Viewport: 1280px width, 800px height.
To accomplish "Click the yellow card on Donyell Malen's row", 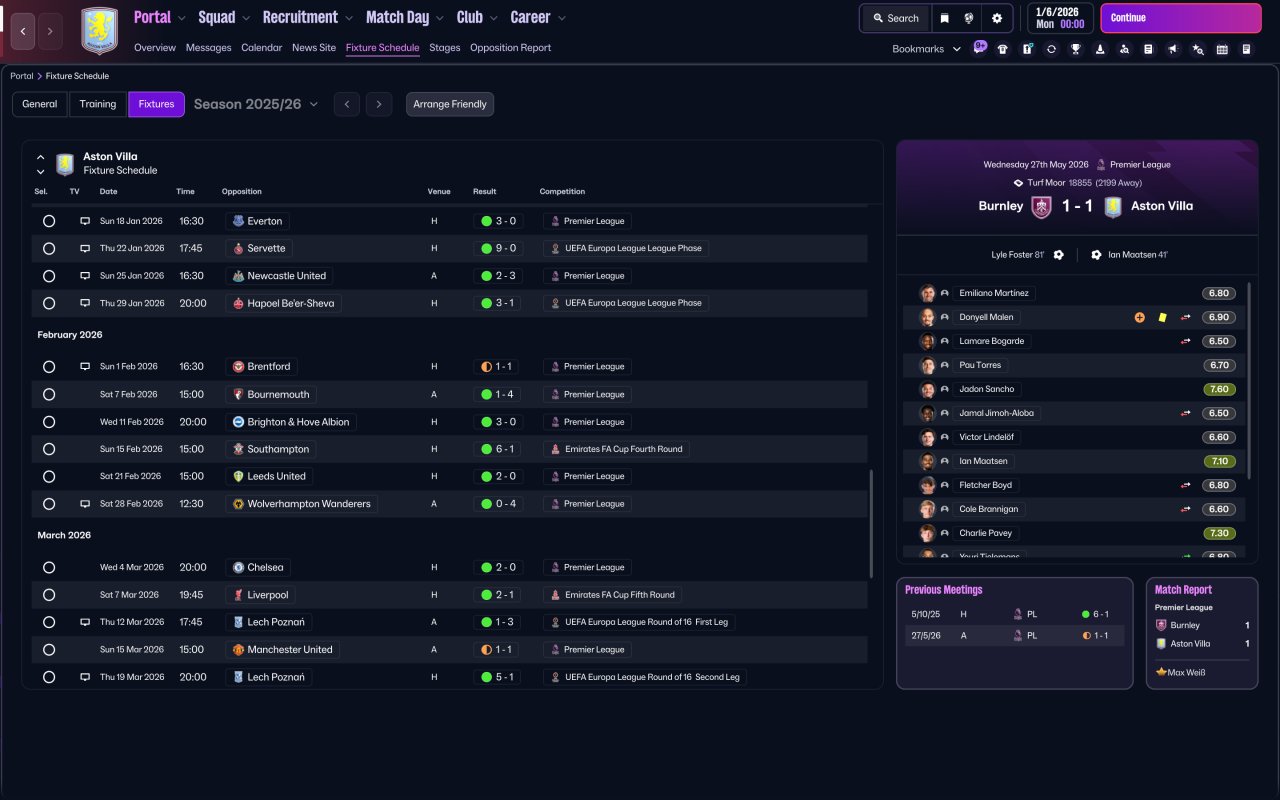I will pyautogui.click(x=1163, y=317).
